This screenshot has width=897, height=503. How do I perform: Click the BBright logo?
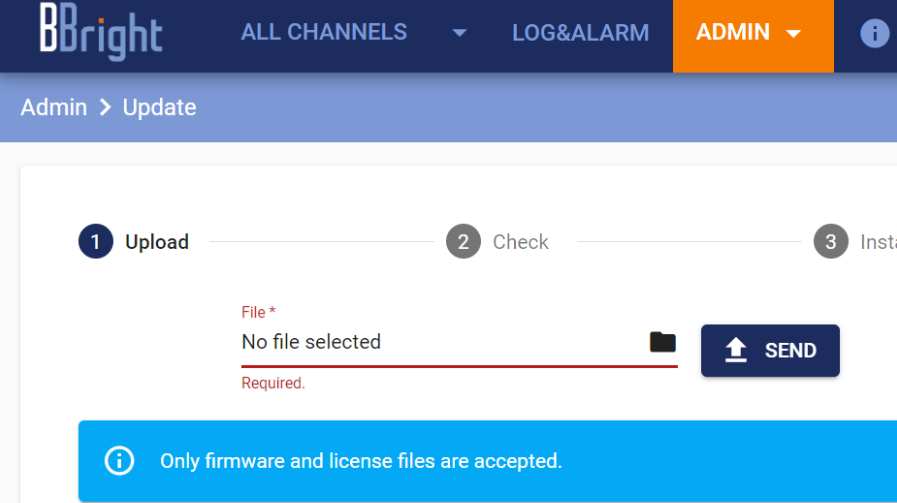coord(101,31)
